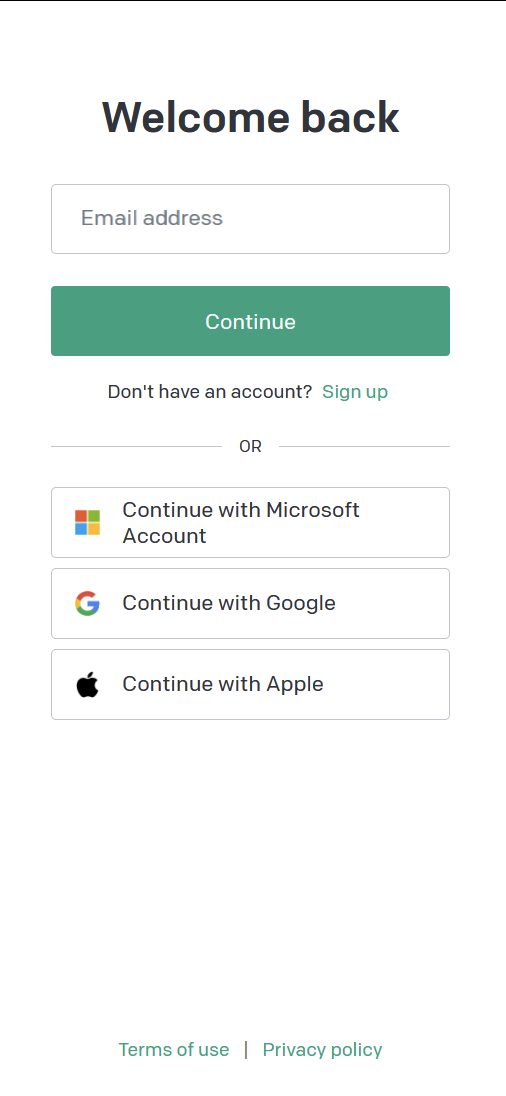Open the Sign up link
Viewport: 506px width, 1096px height.
click(x=355, y=391)
